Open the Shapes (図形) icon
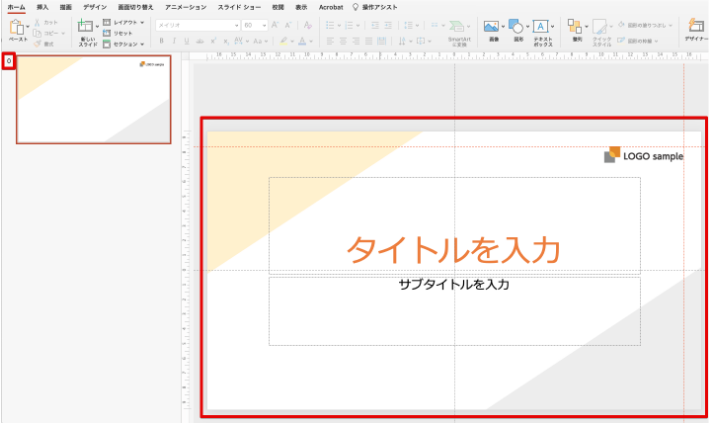Screen dimensions: 710x423 [x=519, y=27]
